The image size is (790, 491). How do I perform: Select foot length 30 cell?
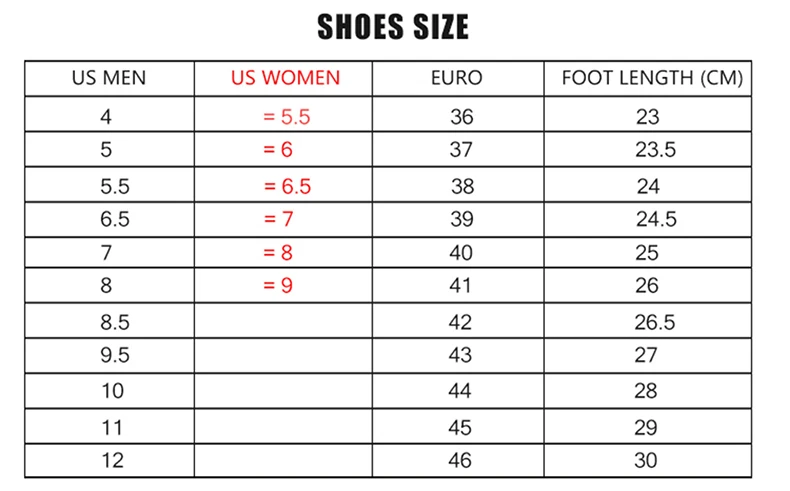coord(645,460)
